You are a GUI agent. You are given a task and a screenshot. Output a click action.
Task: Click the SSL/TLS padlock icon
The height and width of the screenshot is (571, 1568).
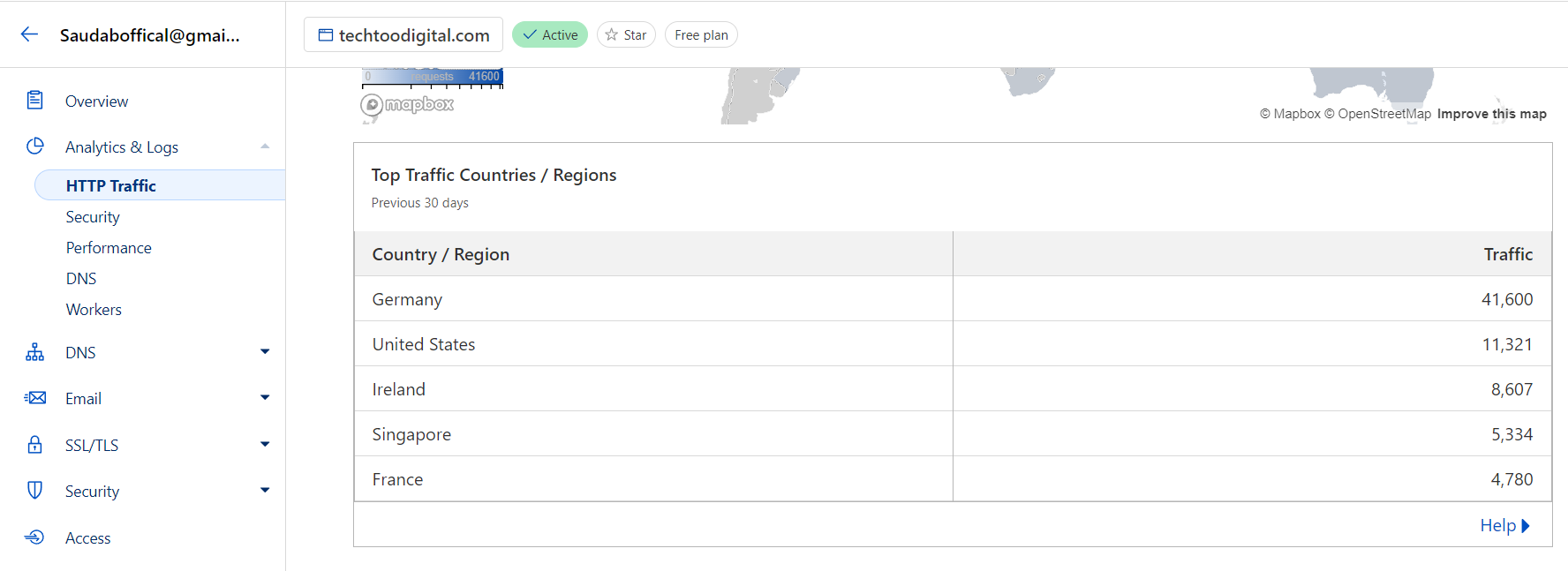tap(34, 445)
